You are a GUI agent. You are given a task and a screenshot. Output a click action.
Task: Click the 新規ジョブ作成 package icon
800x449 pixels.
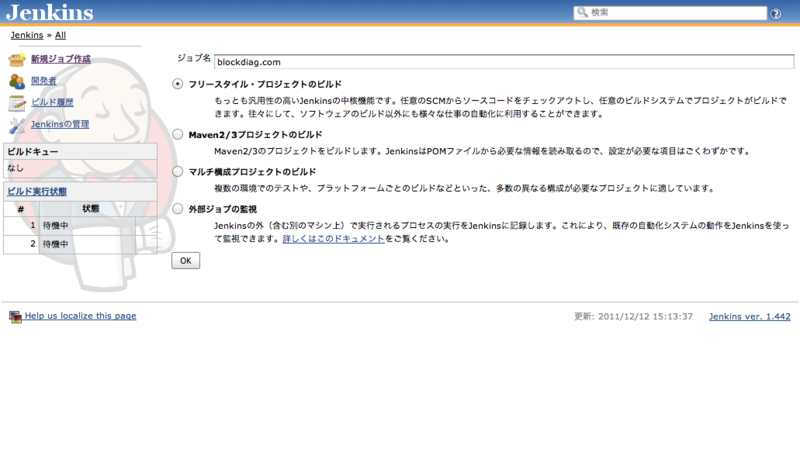tap(17, 60)
